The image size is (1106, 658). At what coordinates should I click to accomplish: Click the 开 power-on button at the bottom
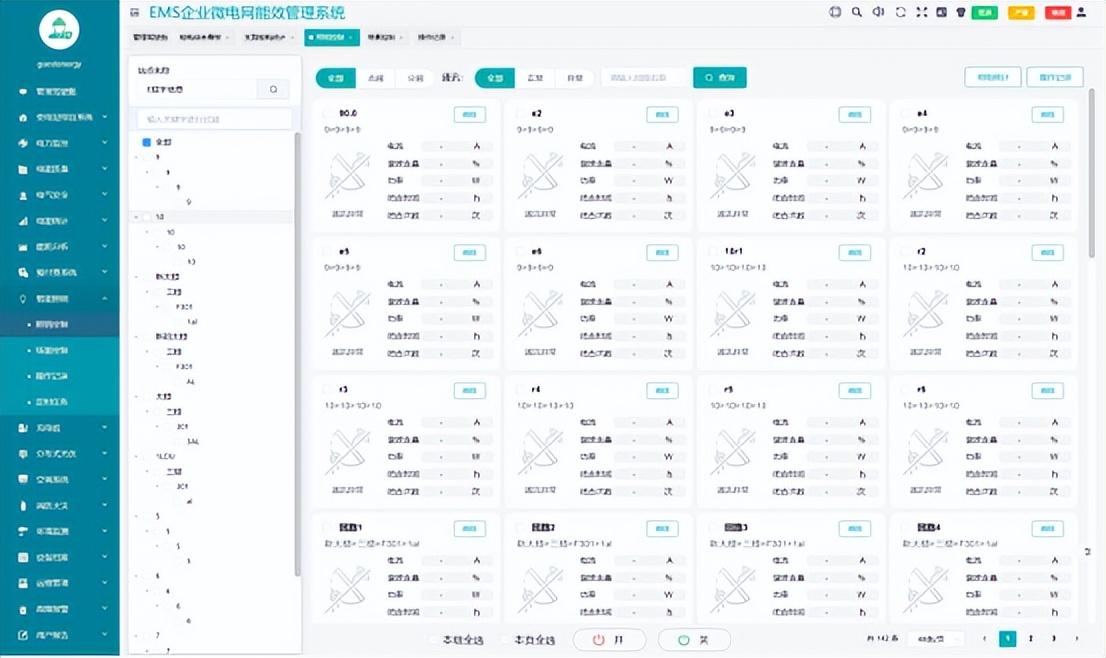click(609, 640)
